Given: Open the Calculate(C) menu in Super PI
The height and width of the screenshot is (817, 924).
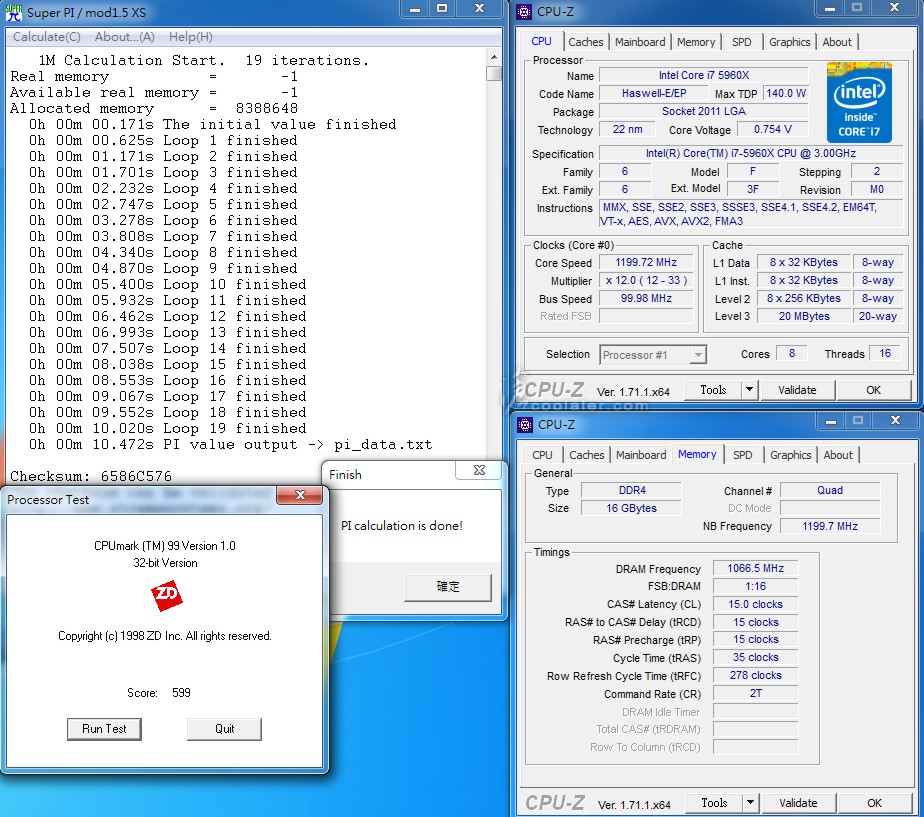Looking at the screenshot, I should point(47,37).
